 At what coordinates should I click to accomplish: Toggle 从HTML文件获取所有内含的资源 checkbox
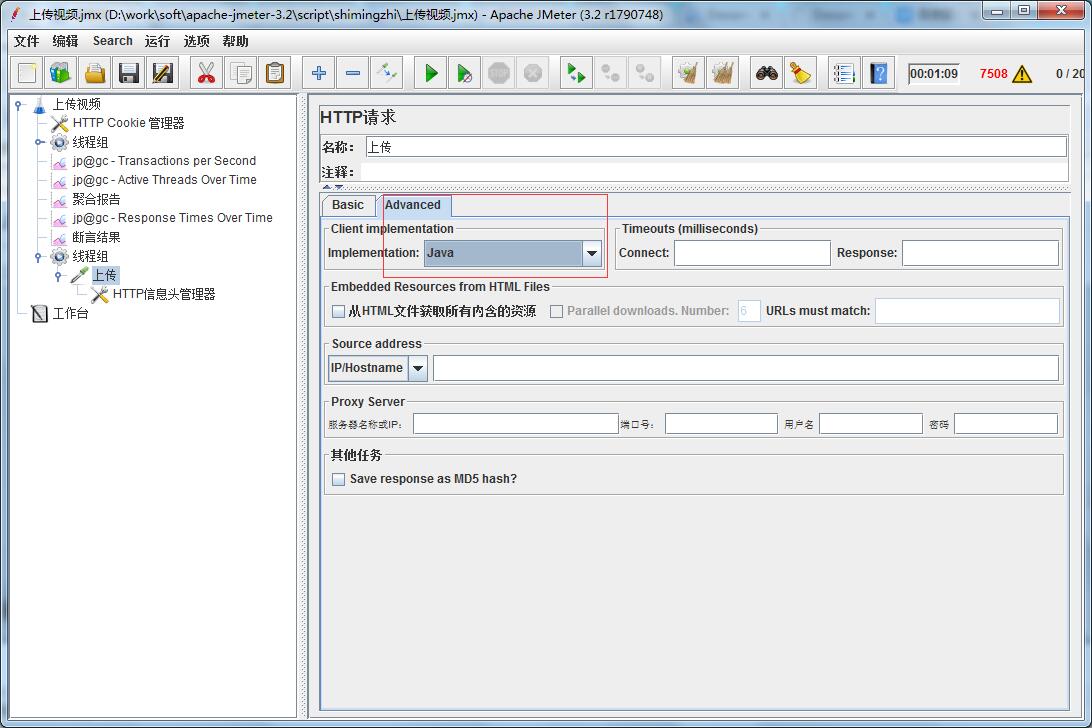click(338, 311)
